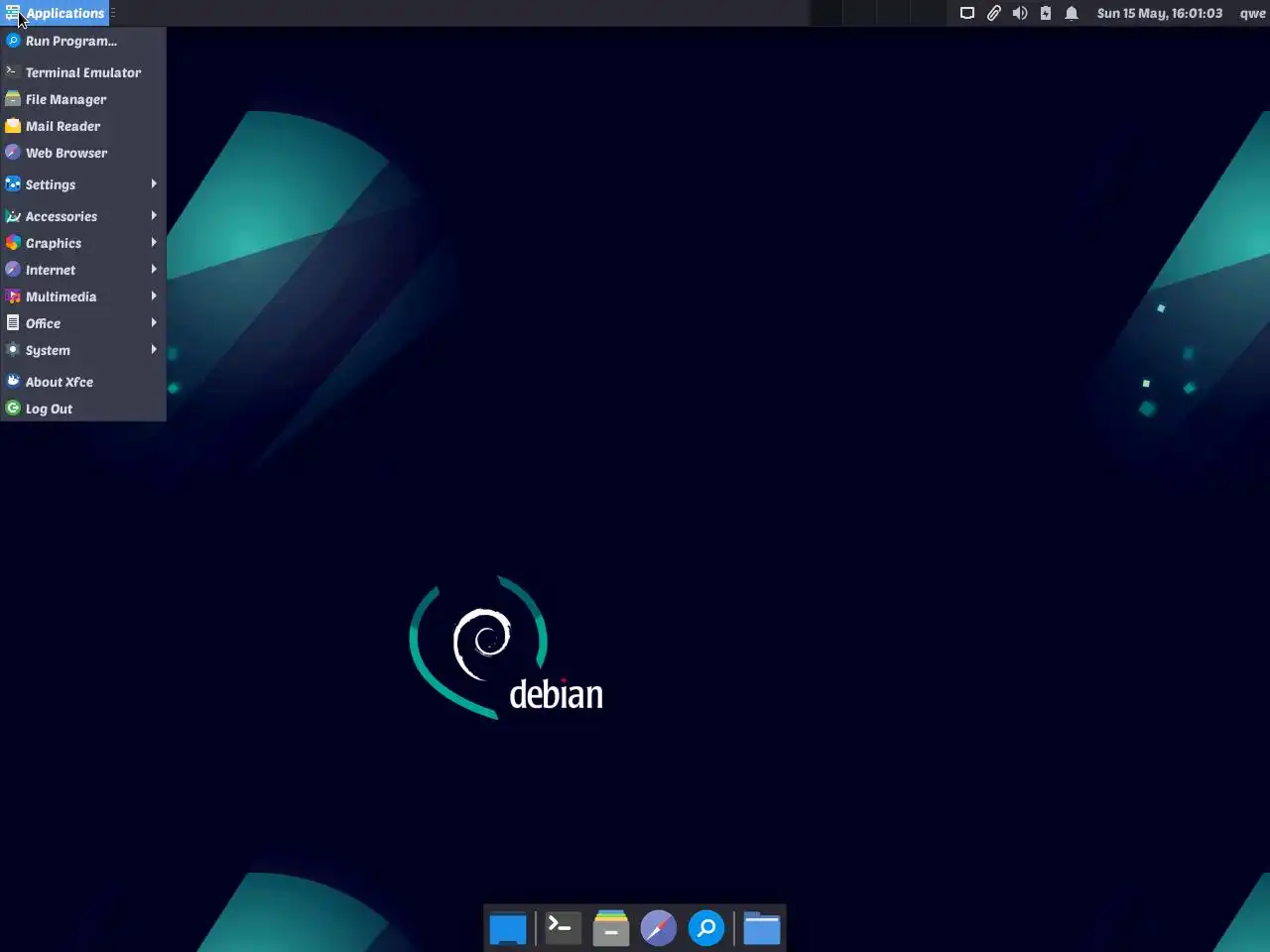Open application finder magnifier in dock
This screenshot has width=1270, height=952.
point(706,928)
